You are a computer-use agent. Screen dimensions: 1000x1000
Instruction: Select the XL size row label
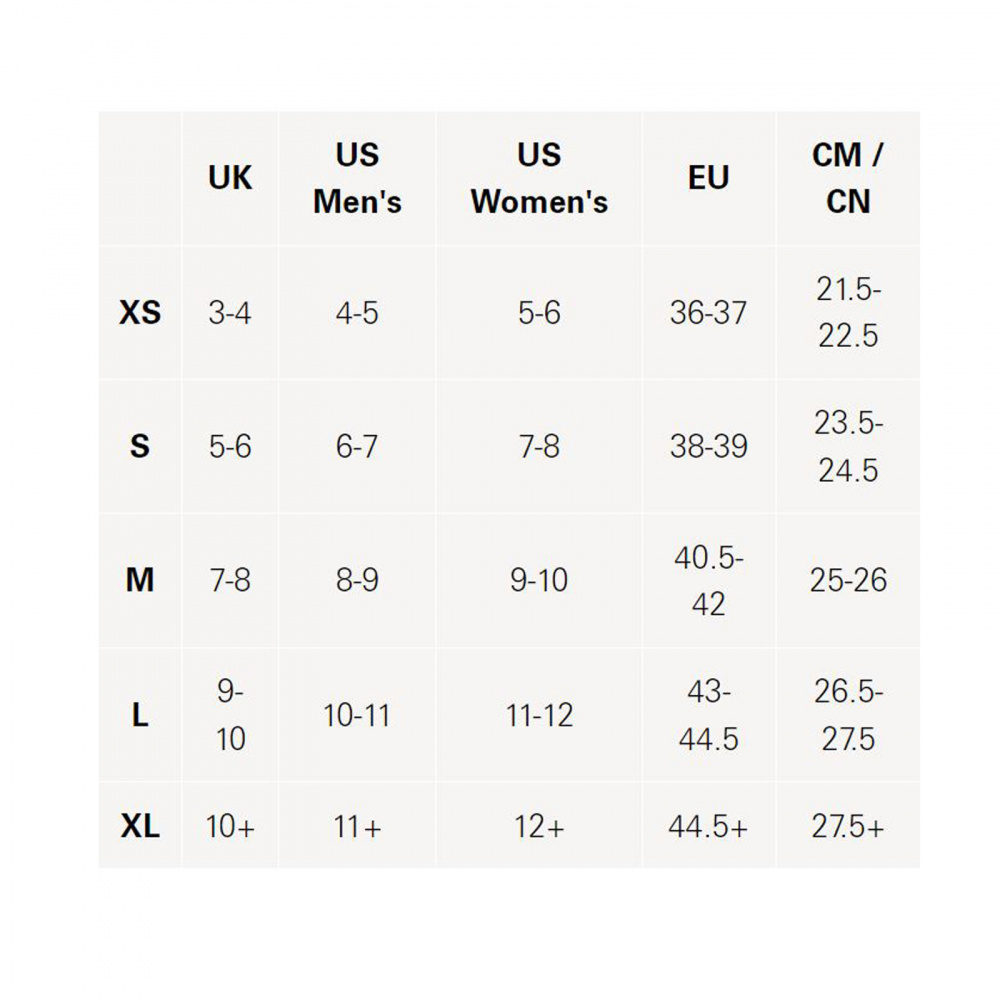[x=140, y=827]
